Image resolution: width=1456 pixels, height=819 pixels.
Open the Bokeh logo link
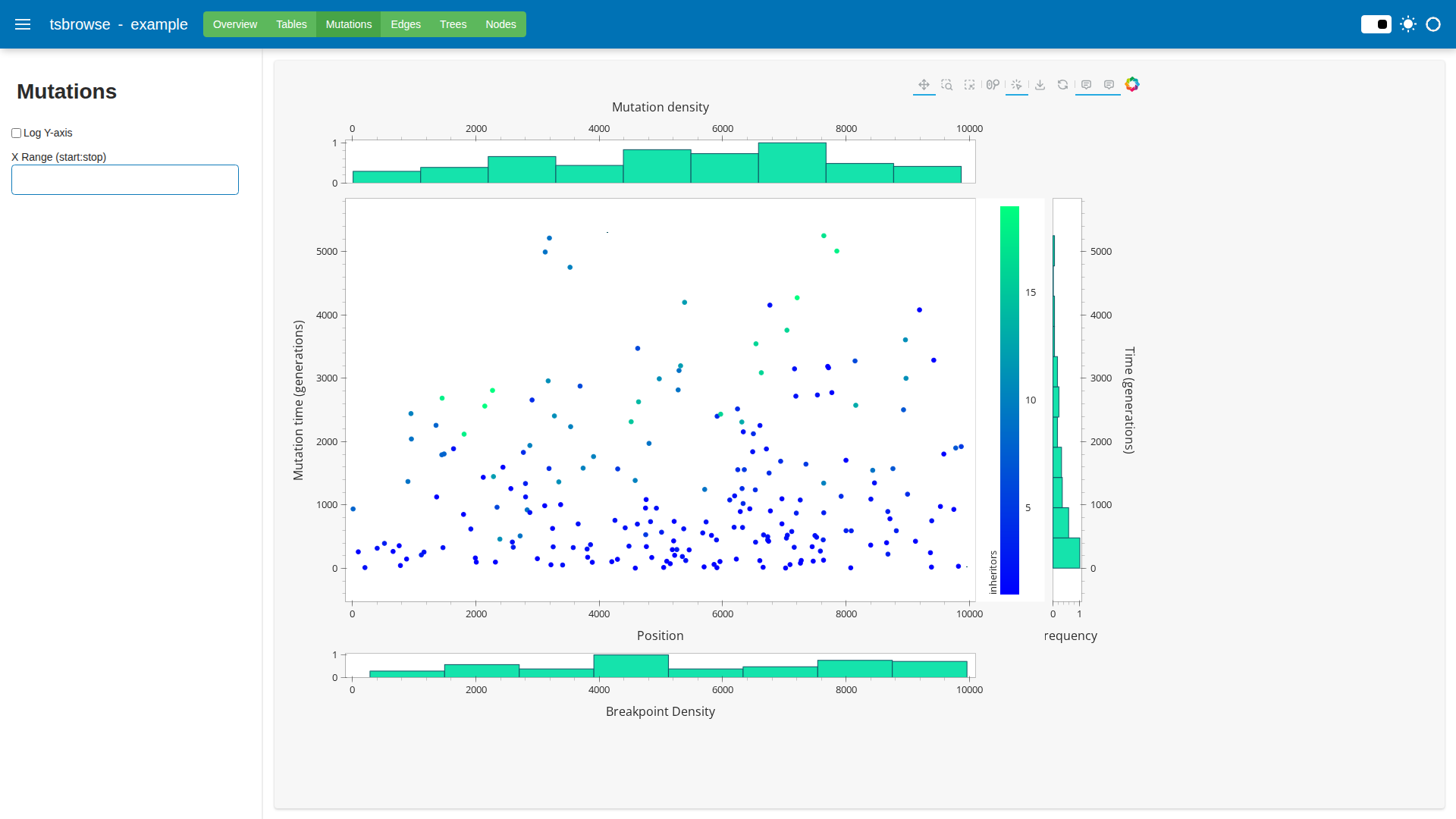click(x=1132, y=84)
